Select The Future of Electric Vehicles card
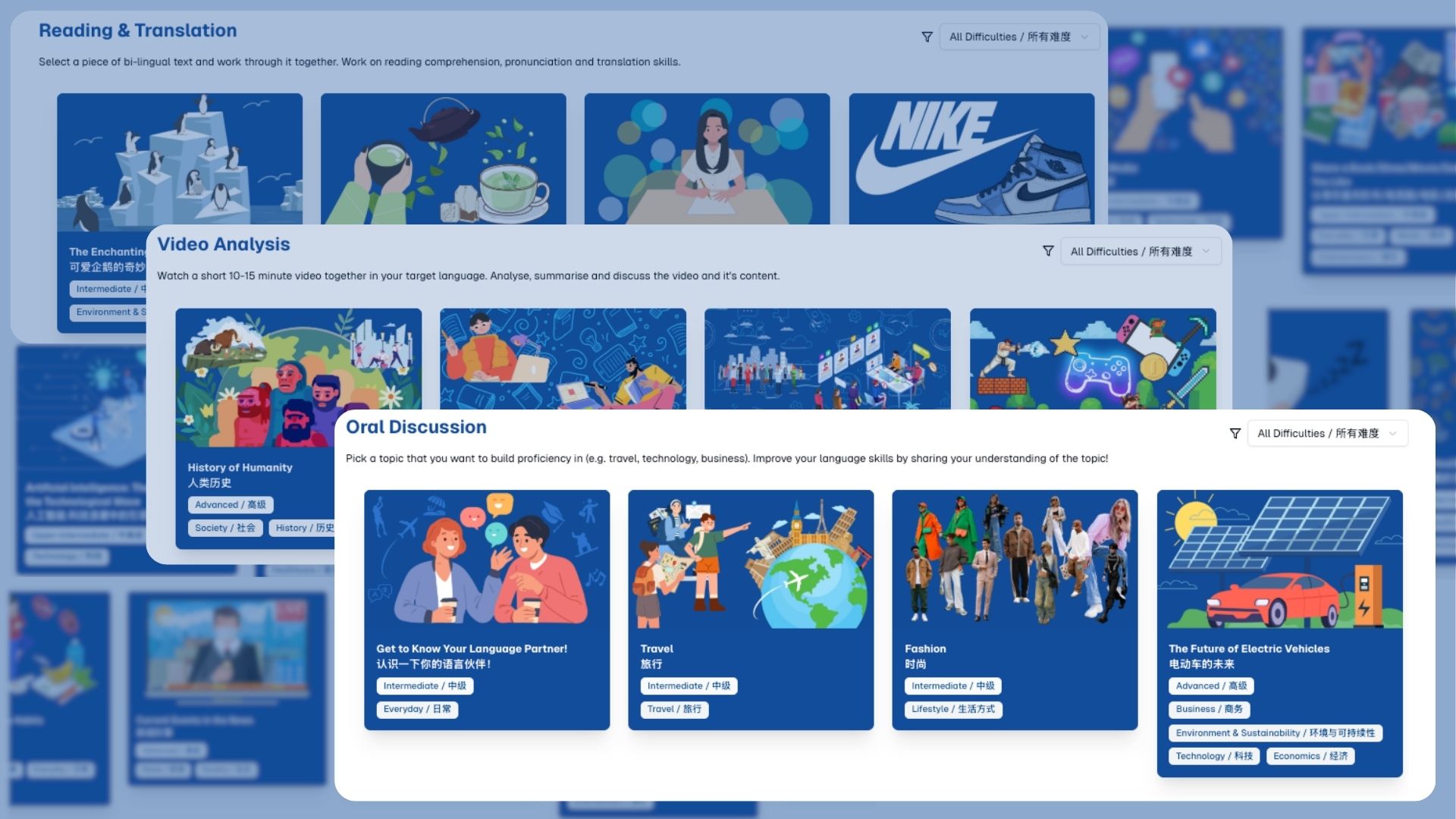The image size is (1456, 819). [x=1279, y=633]
